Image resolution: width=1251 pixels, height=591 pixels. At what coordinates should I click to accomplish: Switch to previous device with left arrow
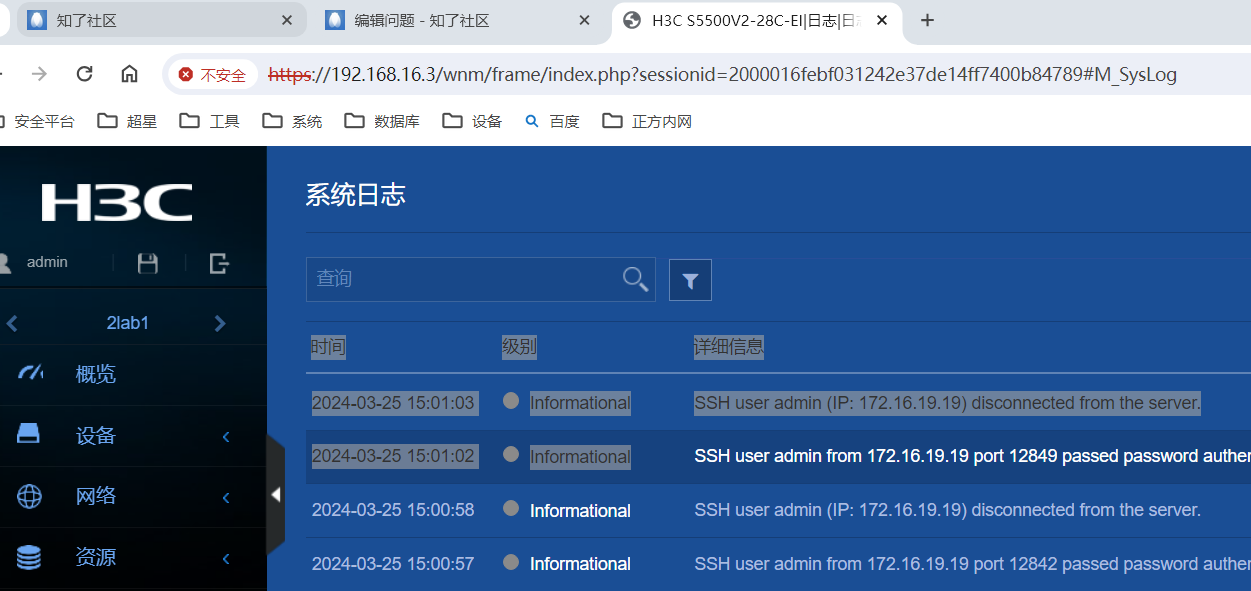(x=12, y=323)
